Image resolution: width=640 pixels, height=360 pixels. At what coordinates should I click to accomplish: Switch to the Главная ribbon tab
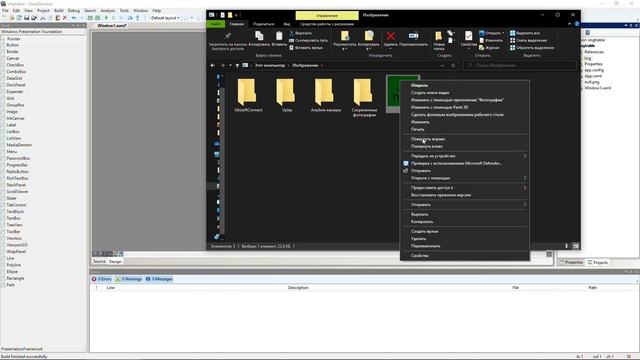click(236, 24)
